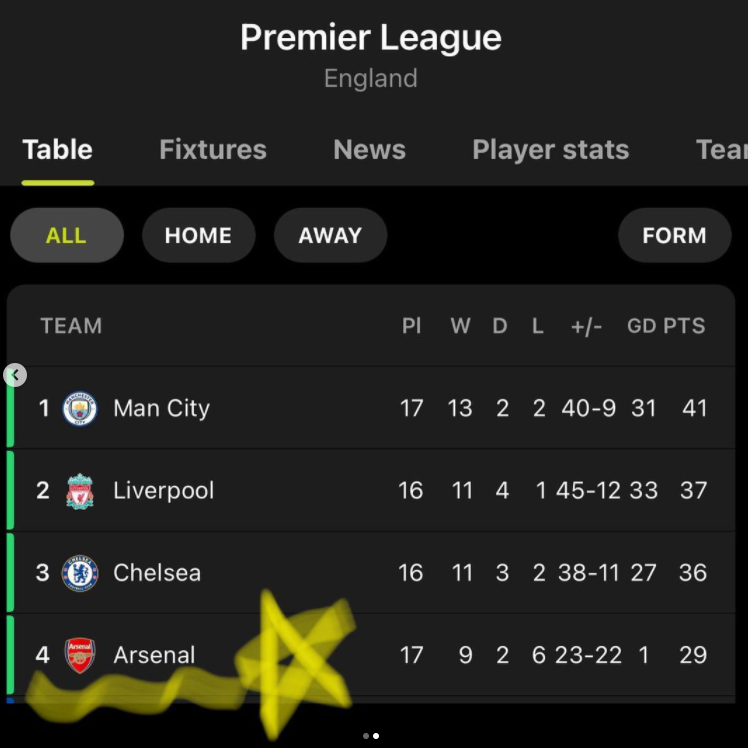748x748 pixels.
Task: Click the Chelsea club crest
Action: click(80, 573)
